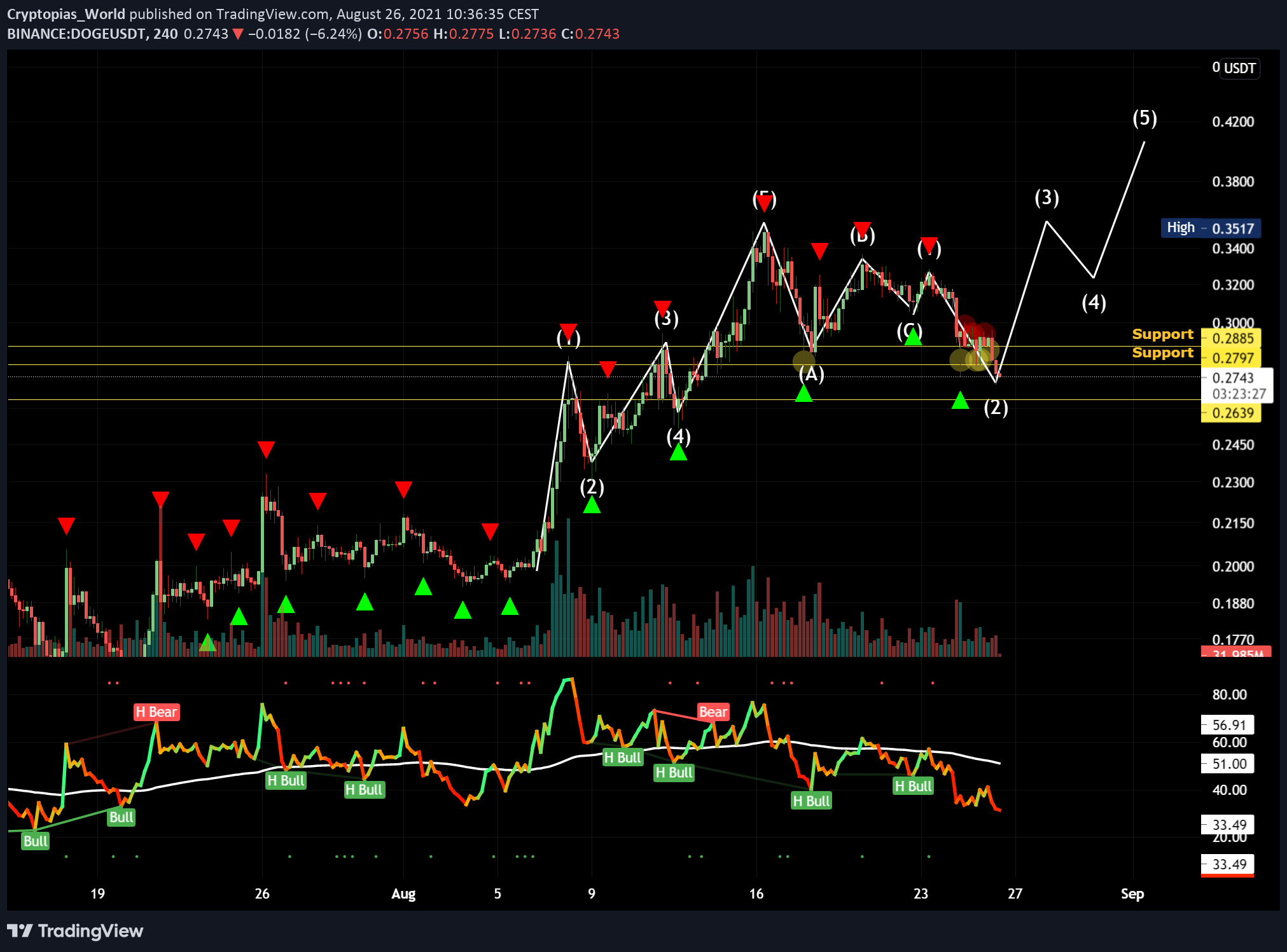Click the Aug date on time axis
1287x952 pixels.
click(403, 894)
